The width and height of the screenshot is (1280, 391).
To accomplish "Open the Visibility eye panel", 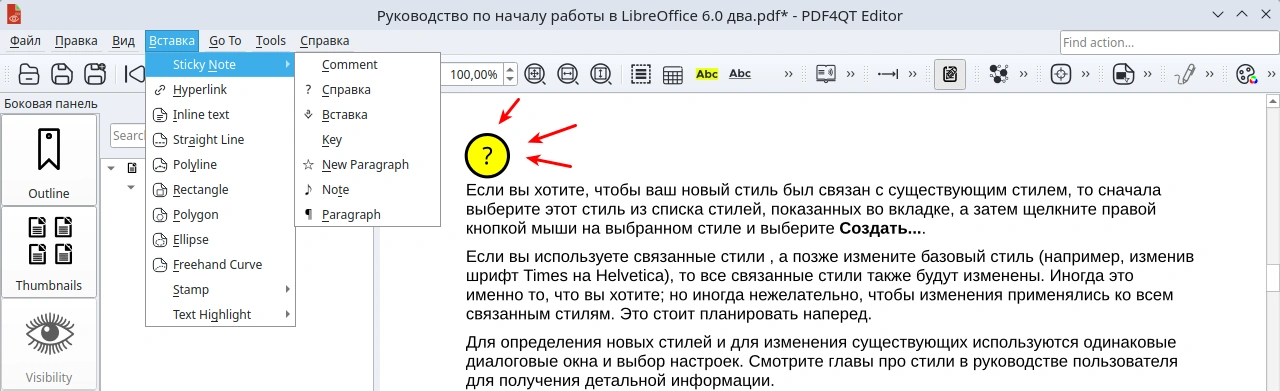I will 49,344.
